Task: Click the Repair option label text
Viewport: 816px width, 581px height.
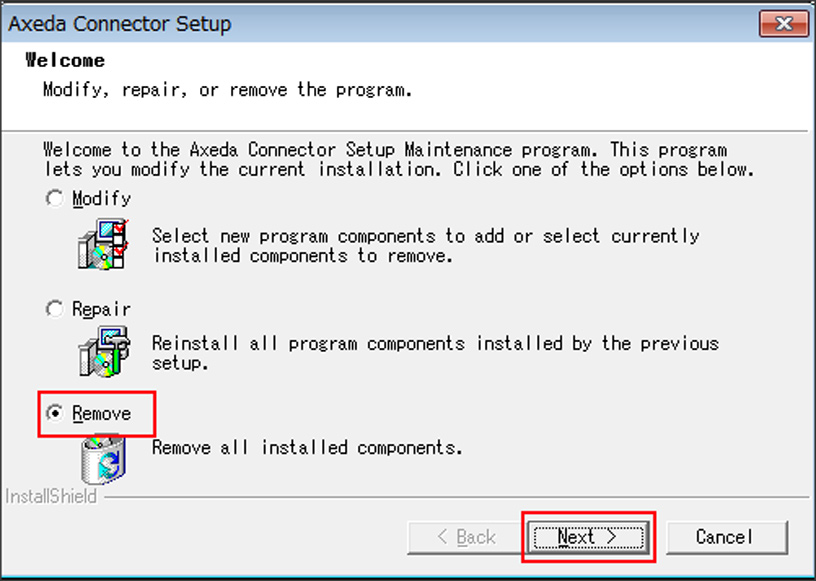Action: (x=101, y=309)
